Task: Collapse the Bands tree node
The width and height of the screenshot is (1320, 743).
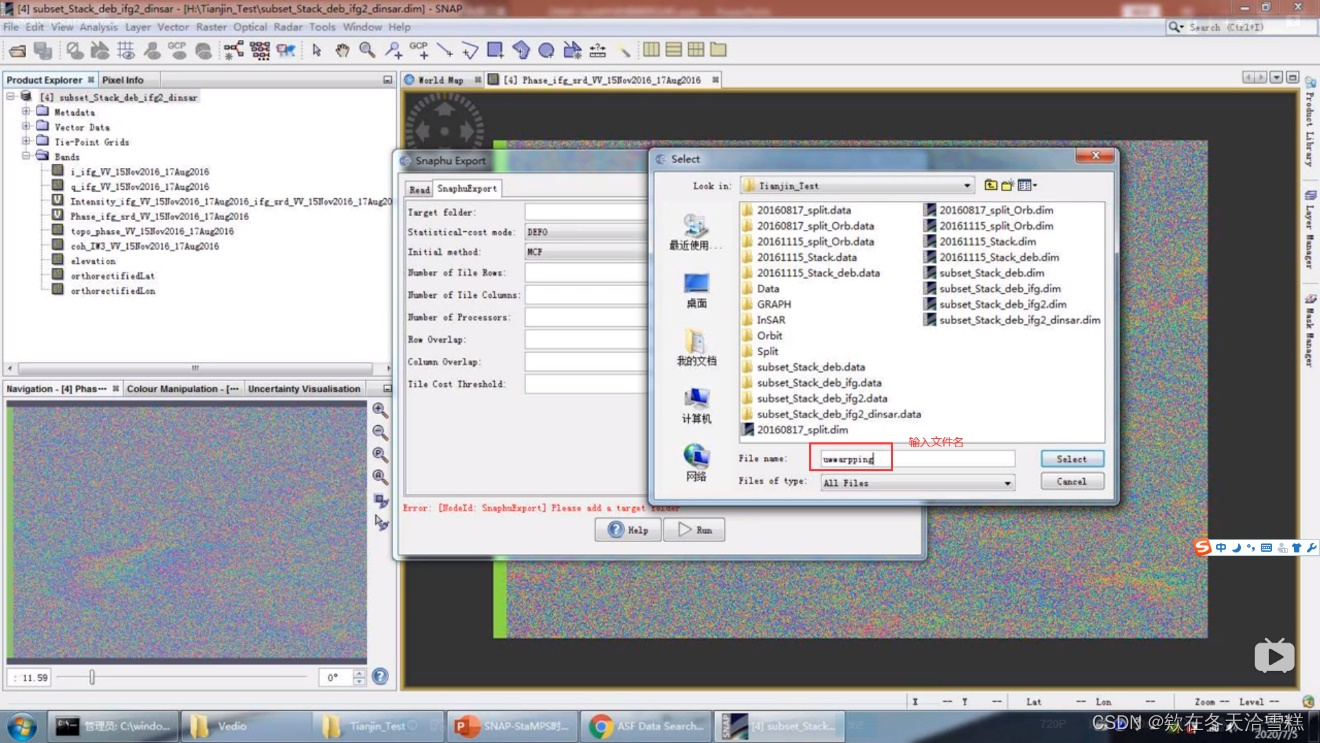Action: [x=26, y=157]
